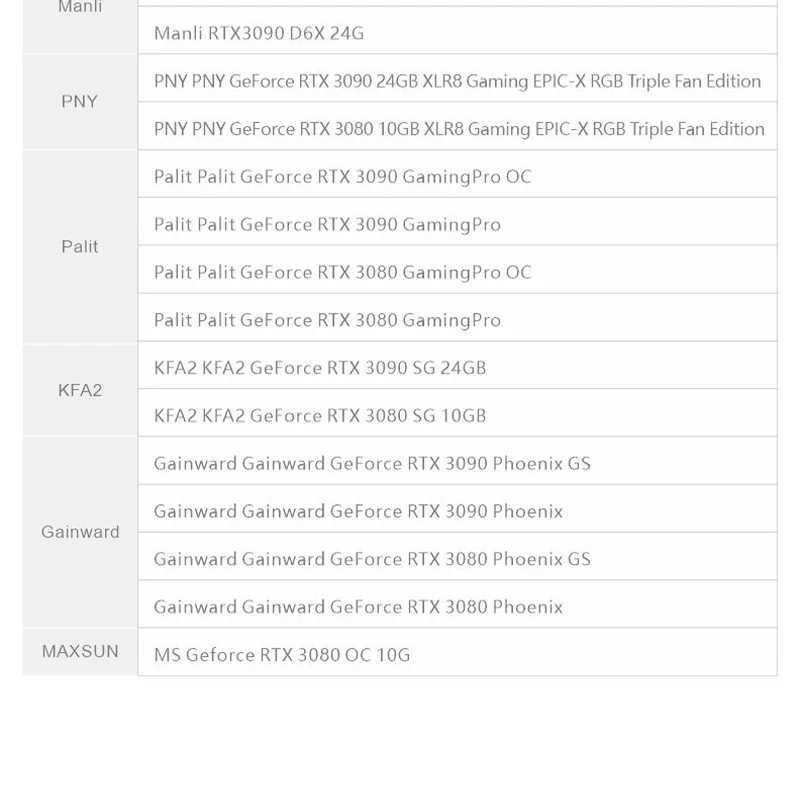Select the Manli RTX3090 D6X 24G row
This screenshot has height=800, width=800.
pyautogui.click(x=259, y=33)
